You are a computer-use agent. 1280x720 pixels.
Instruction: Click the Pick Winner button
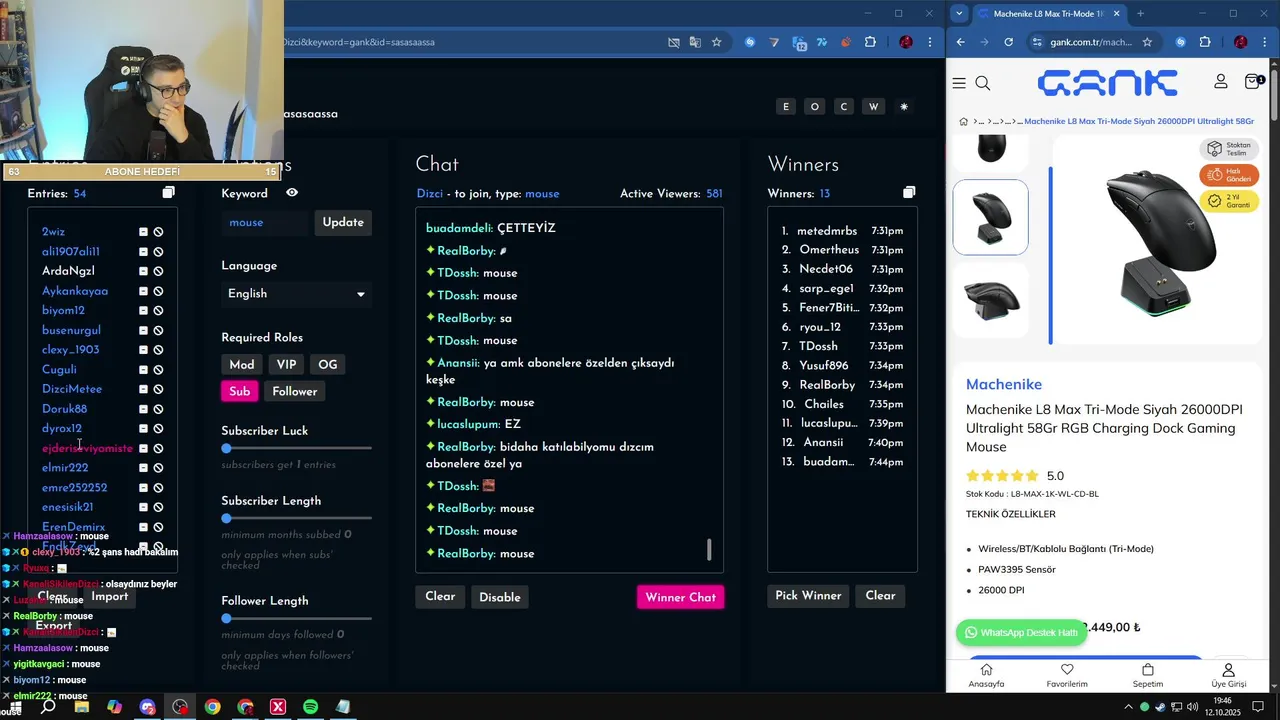[809, 596]
